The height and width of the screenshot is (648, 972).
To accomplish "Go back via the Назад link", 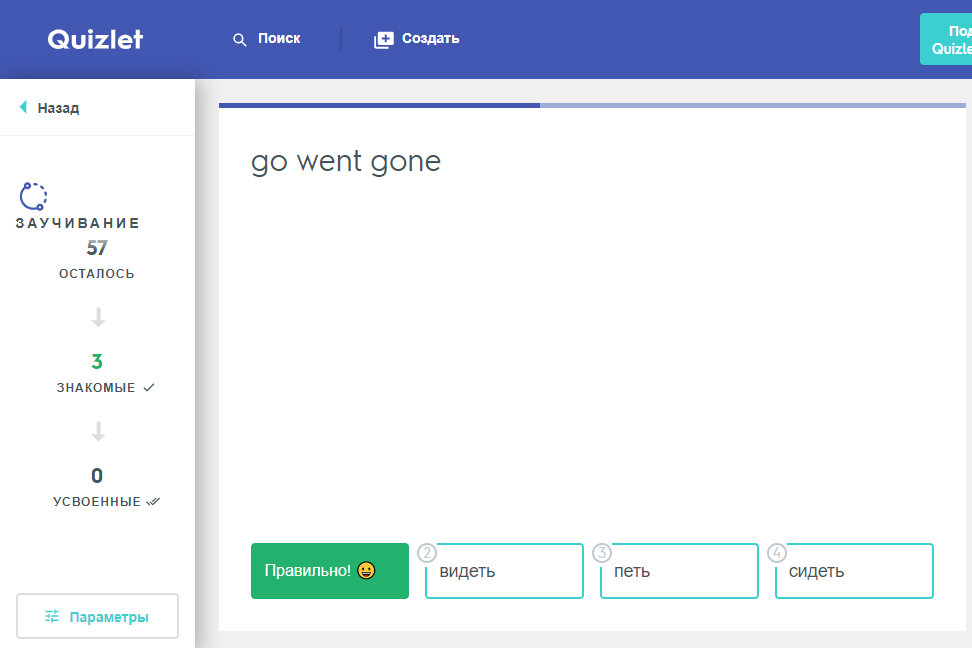I will 58,108.
